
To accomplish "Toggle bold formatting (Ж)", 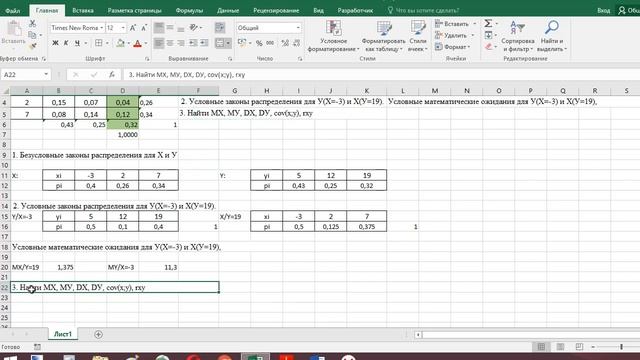I will pos(55,43).
